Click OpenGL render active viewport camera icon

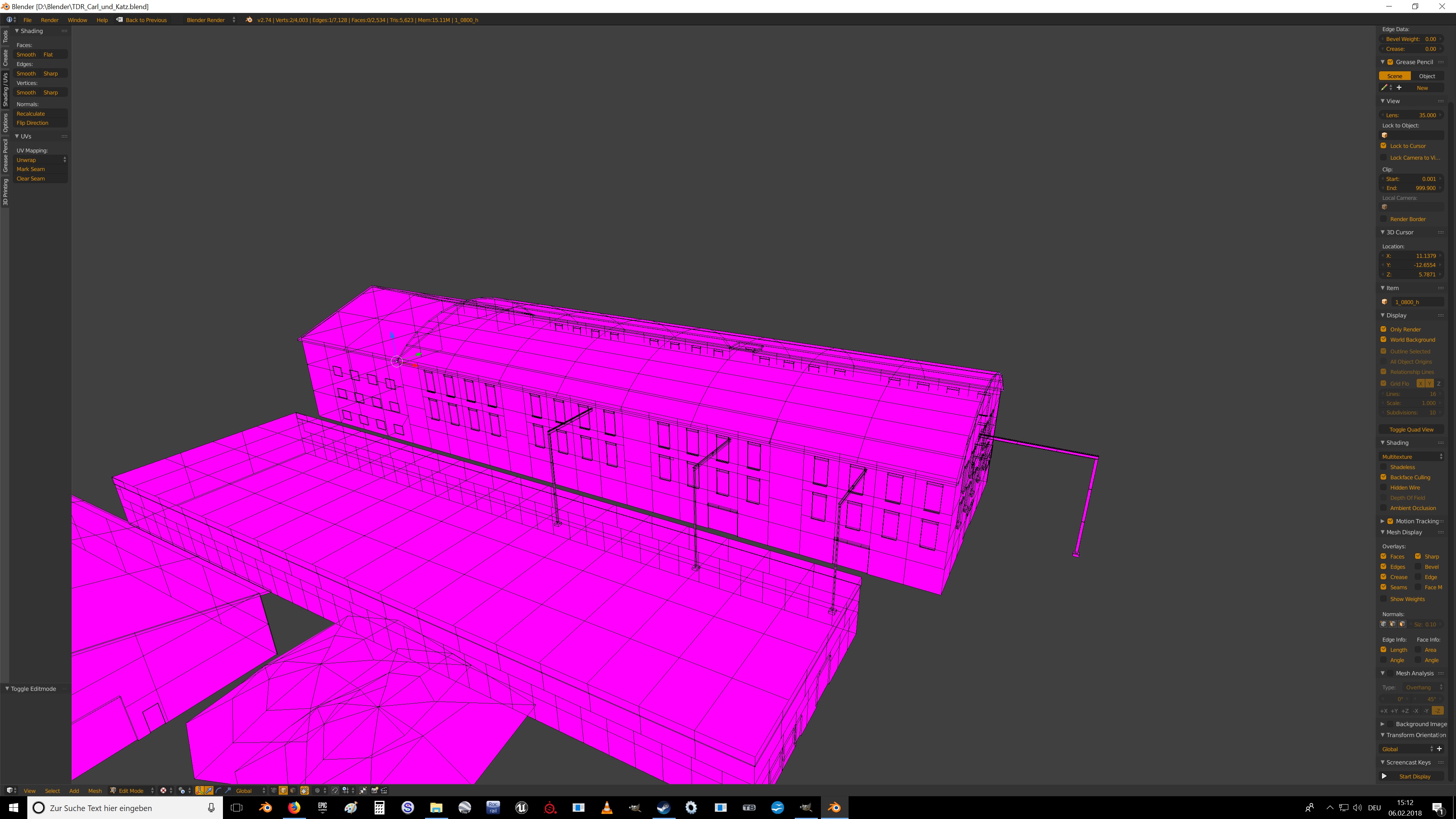click(x=375, y=791)
